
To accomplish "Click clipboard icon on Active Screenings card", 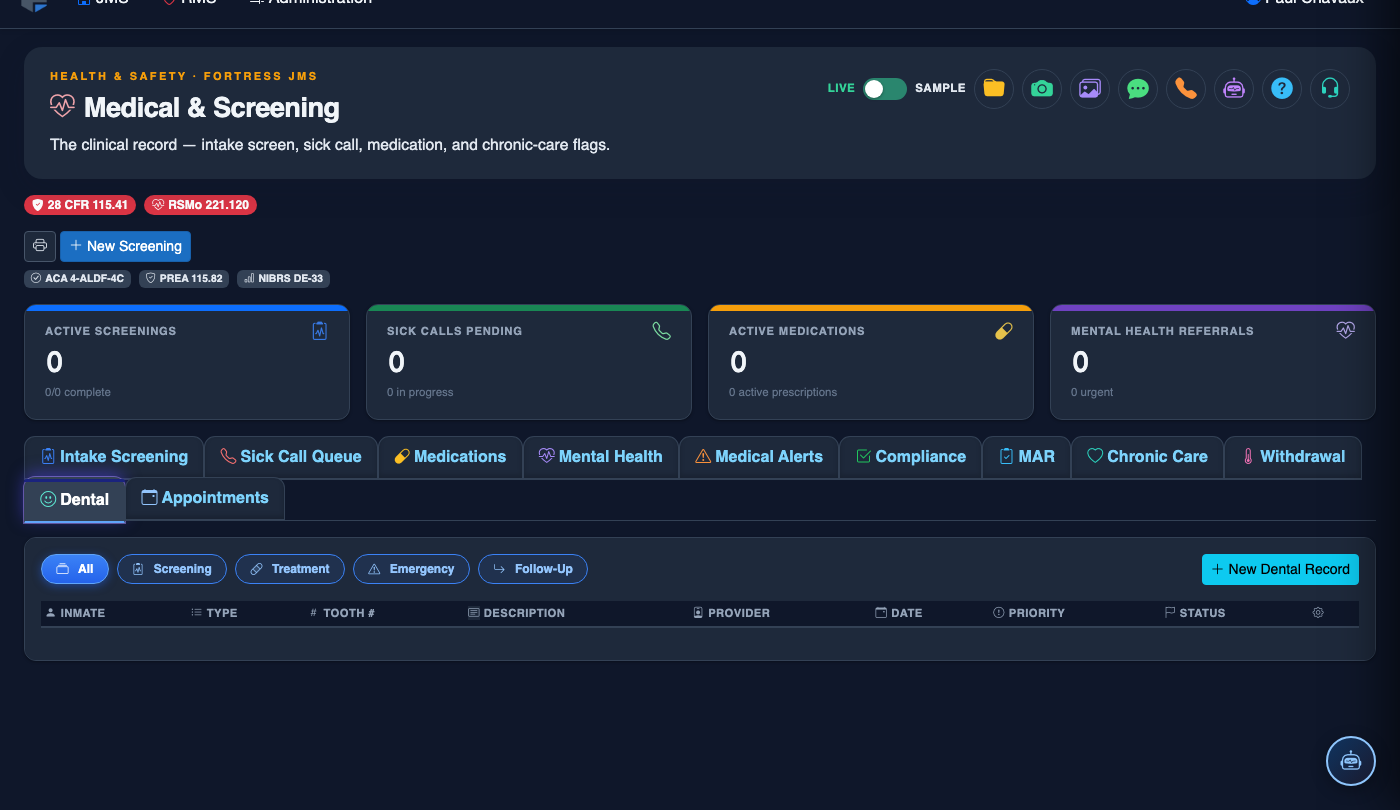I will coord(320,331).
